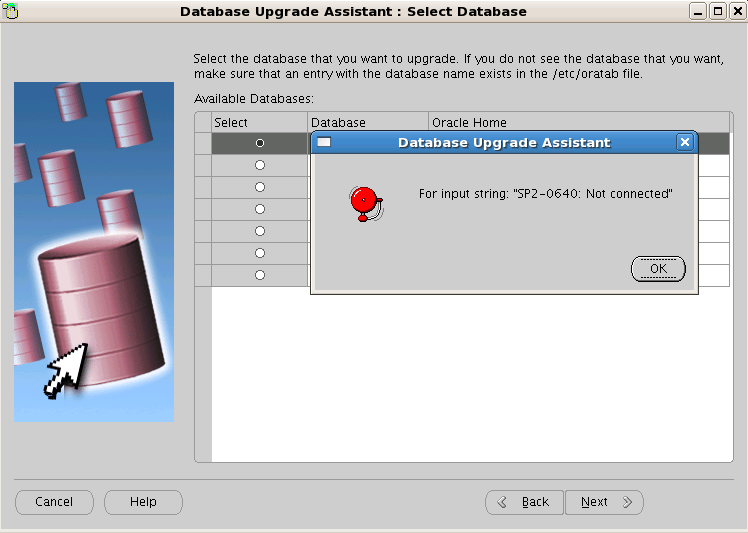748x533 pixels.
Task: Click the Oracle Home column header
Action: point(579,123)
